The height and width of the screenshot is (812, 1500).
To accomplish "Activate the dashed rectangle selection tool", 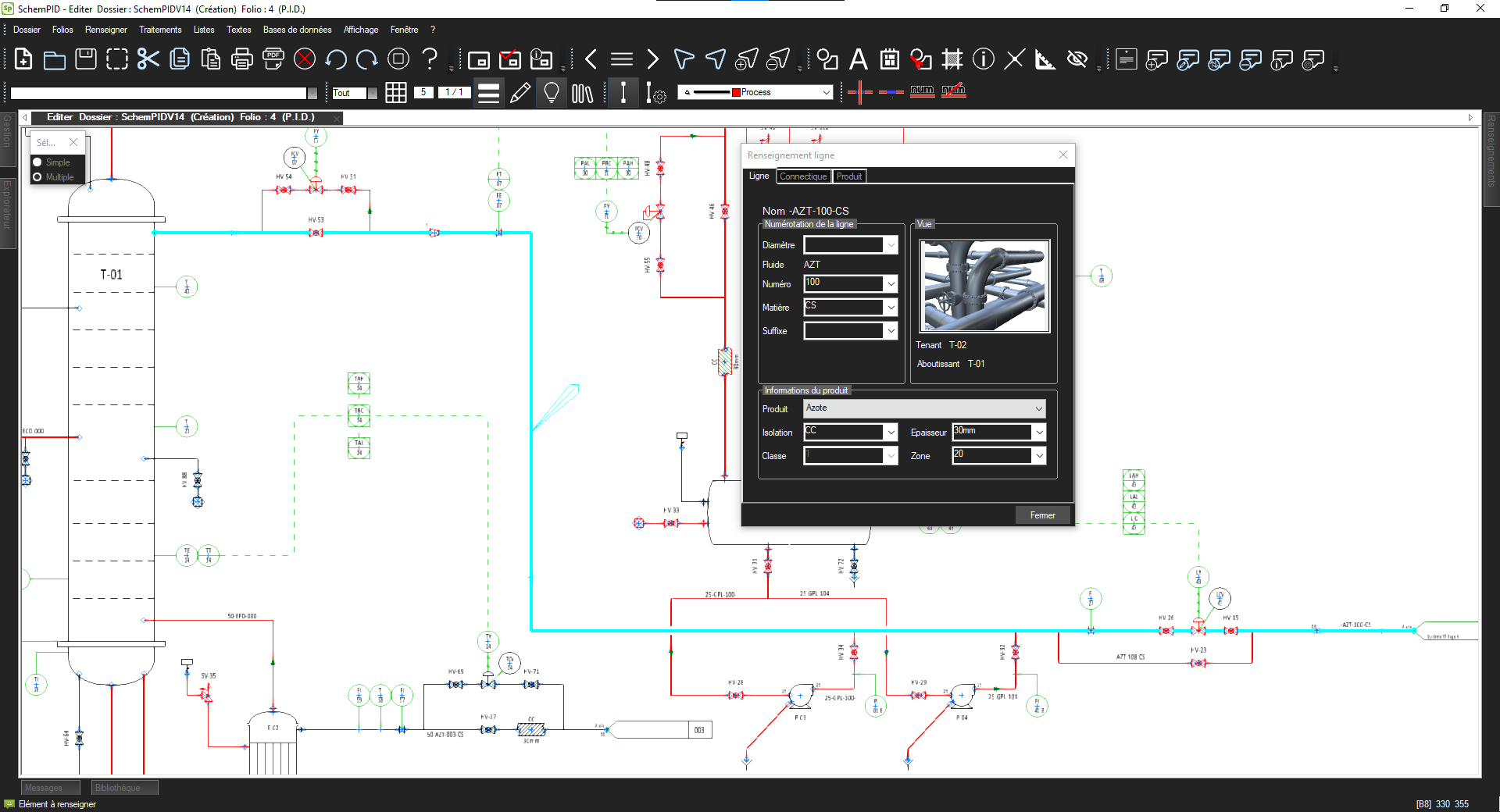I will pyautogui.click(x=117, y=59).
